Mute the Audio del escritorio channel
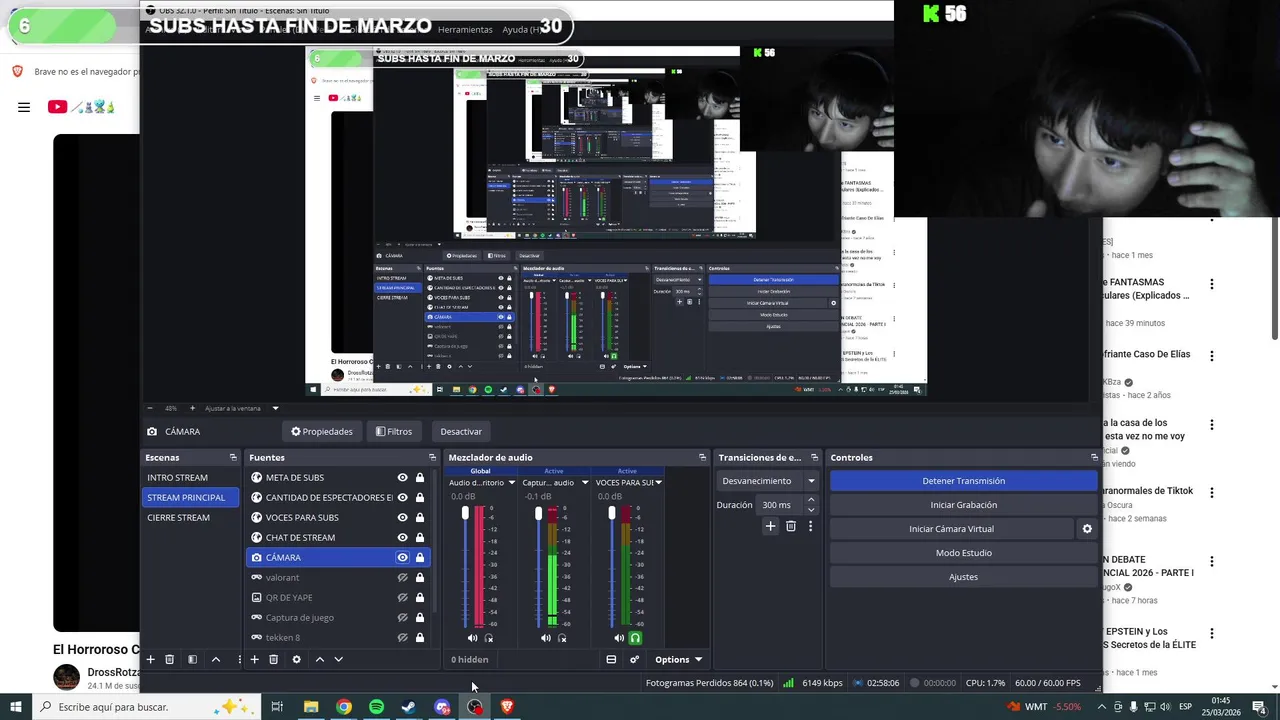The image size is (1280, 720). pyautogui.click(x=472, y=638)
